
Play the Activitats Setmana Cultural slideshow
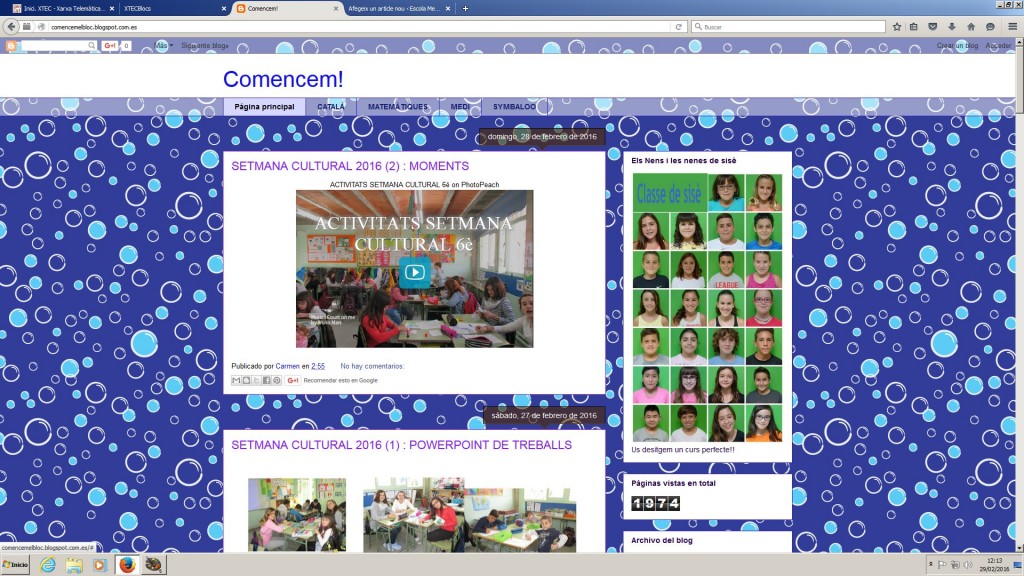414,272
